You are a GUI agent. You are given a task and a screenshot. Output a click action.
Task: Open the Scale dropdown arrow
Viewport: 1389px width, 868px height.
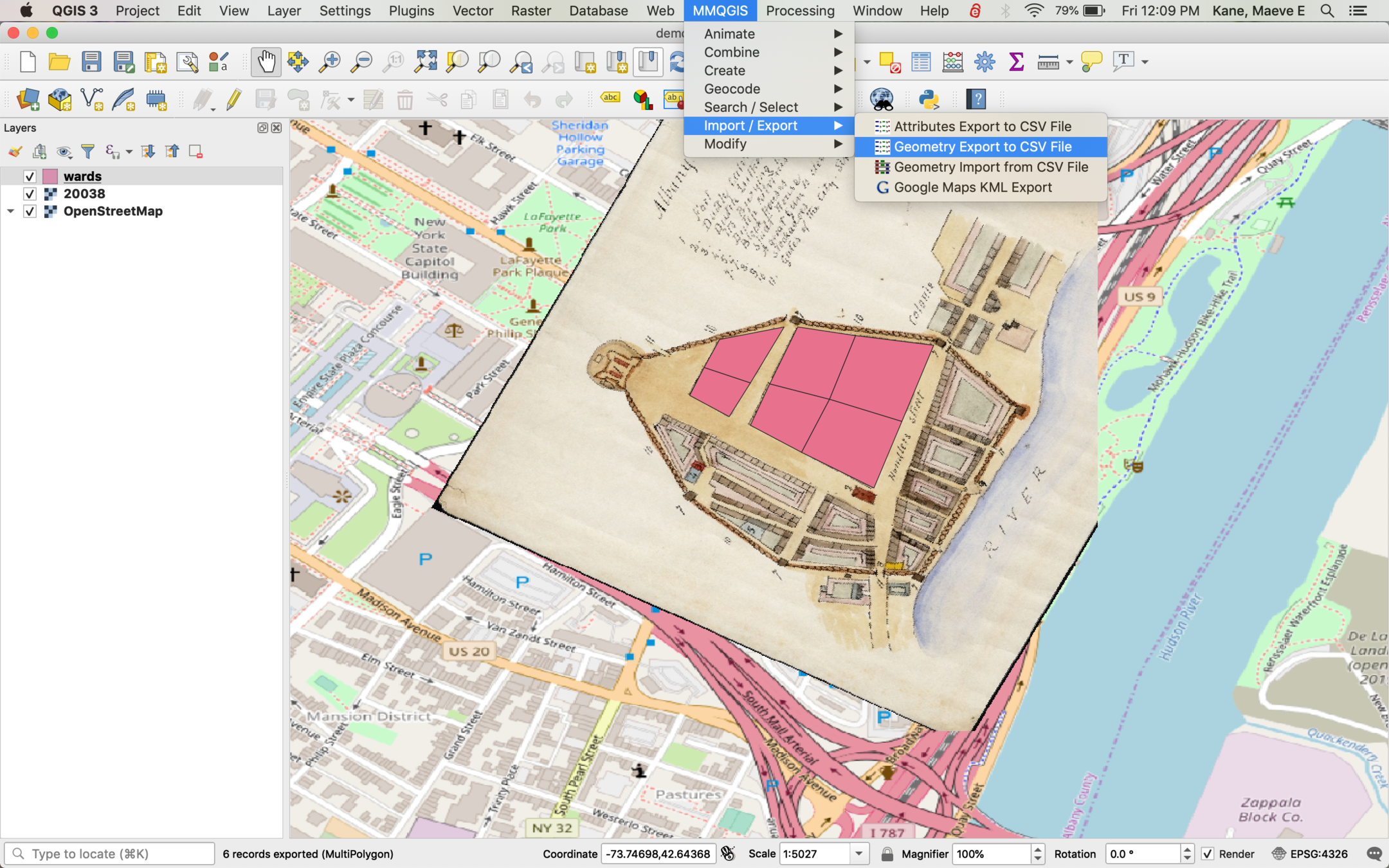(x=858, y=854)
